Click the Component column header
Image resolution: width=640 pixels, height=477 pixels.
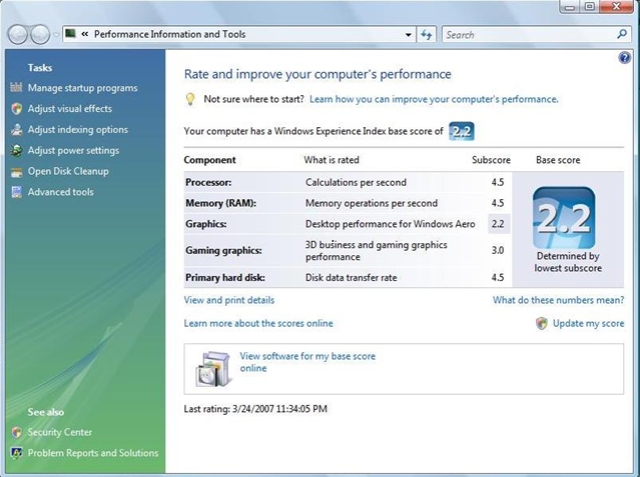click(x=210, y=160)
